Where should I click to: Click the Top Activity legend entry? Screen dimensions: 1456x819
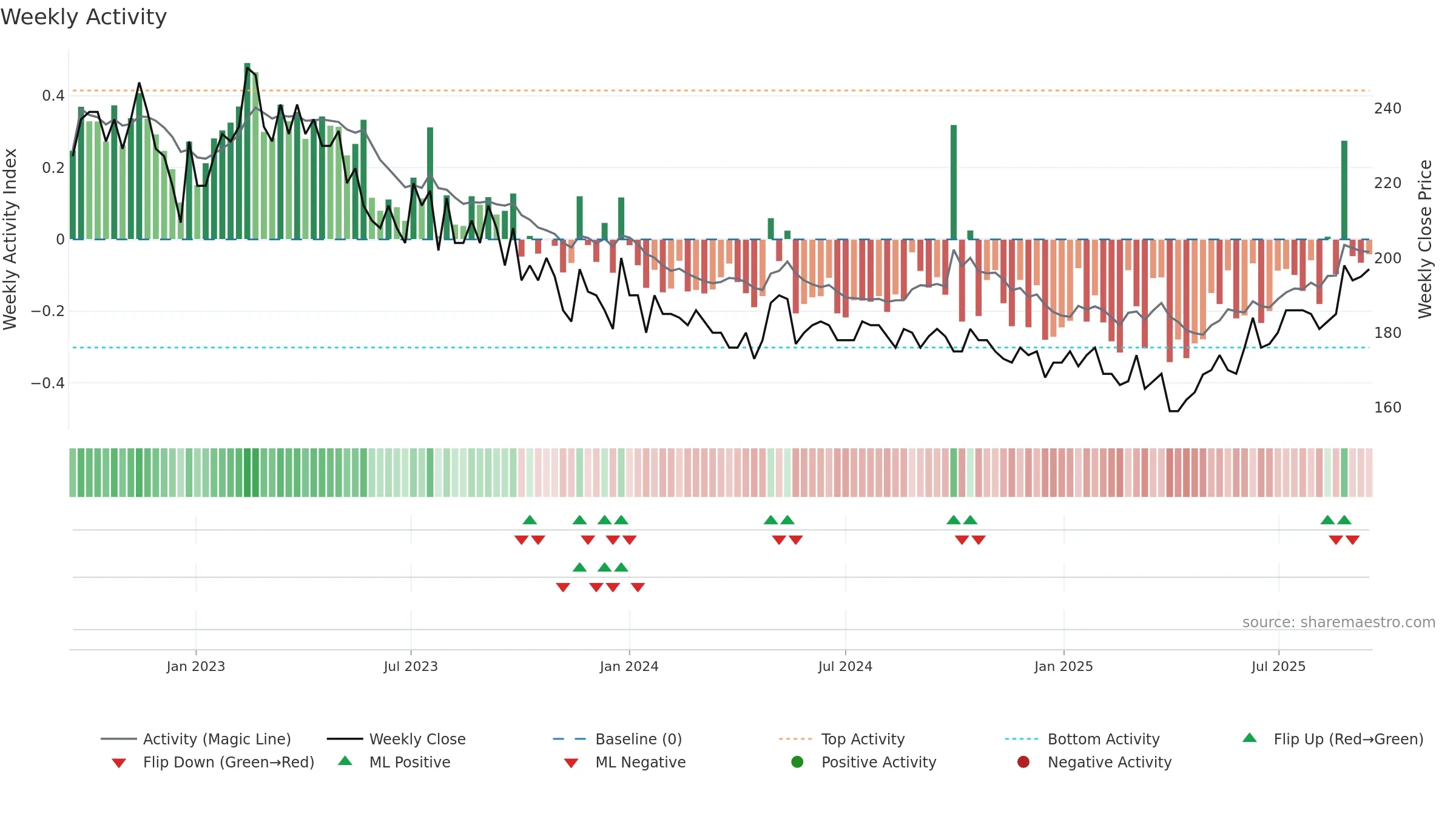tap(842, 739)
